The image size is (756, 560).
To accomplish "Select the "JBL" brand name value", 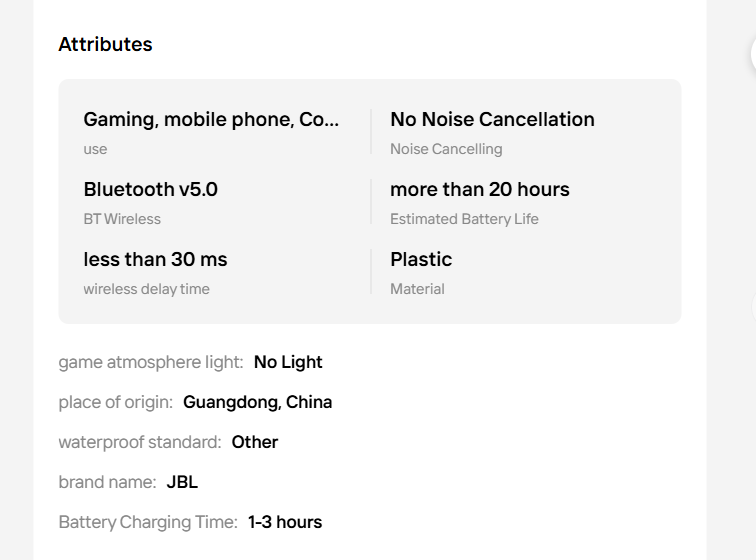I will (182, 482).
